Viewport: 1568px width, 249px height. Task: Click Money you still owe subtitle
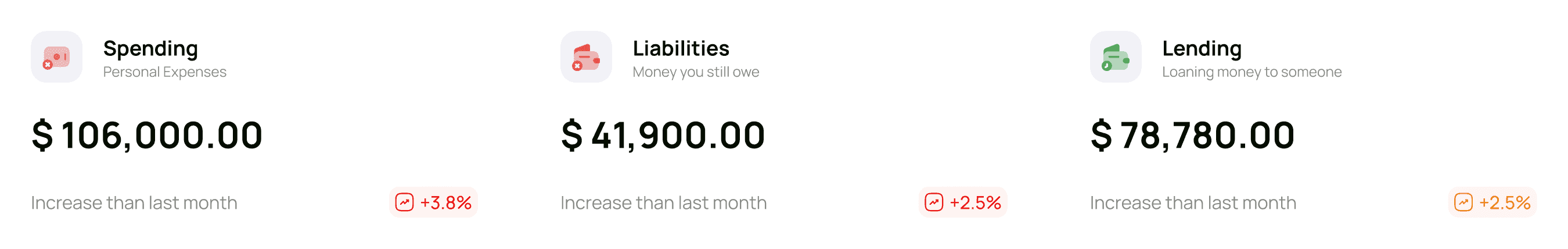pyautogui.click(x=696, y=72)
